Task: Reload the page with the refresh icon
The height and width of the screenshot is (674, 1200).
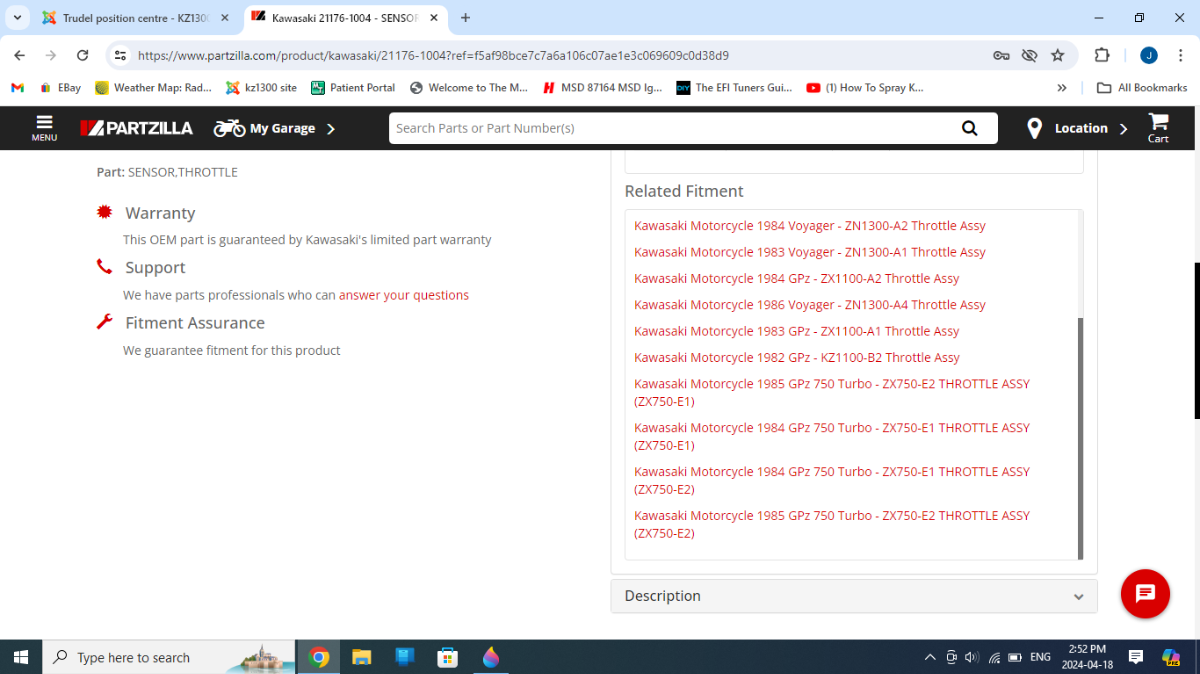Action: tap(83, 56)
